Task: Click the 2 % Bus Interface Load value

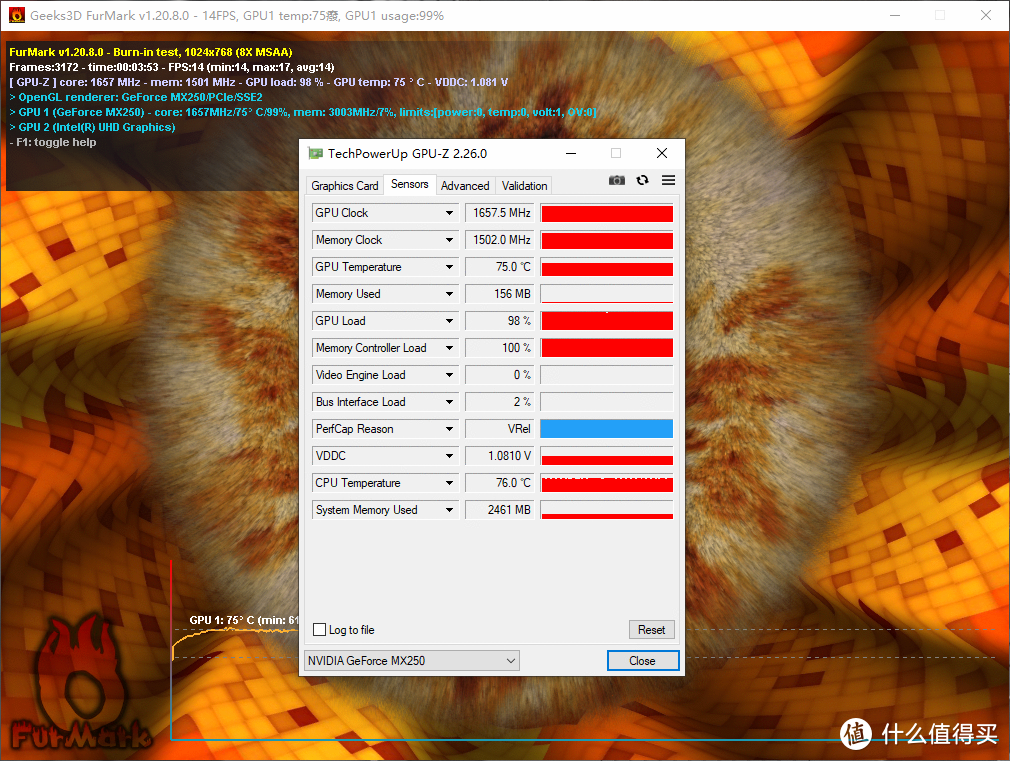Action: (500, 402)
